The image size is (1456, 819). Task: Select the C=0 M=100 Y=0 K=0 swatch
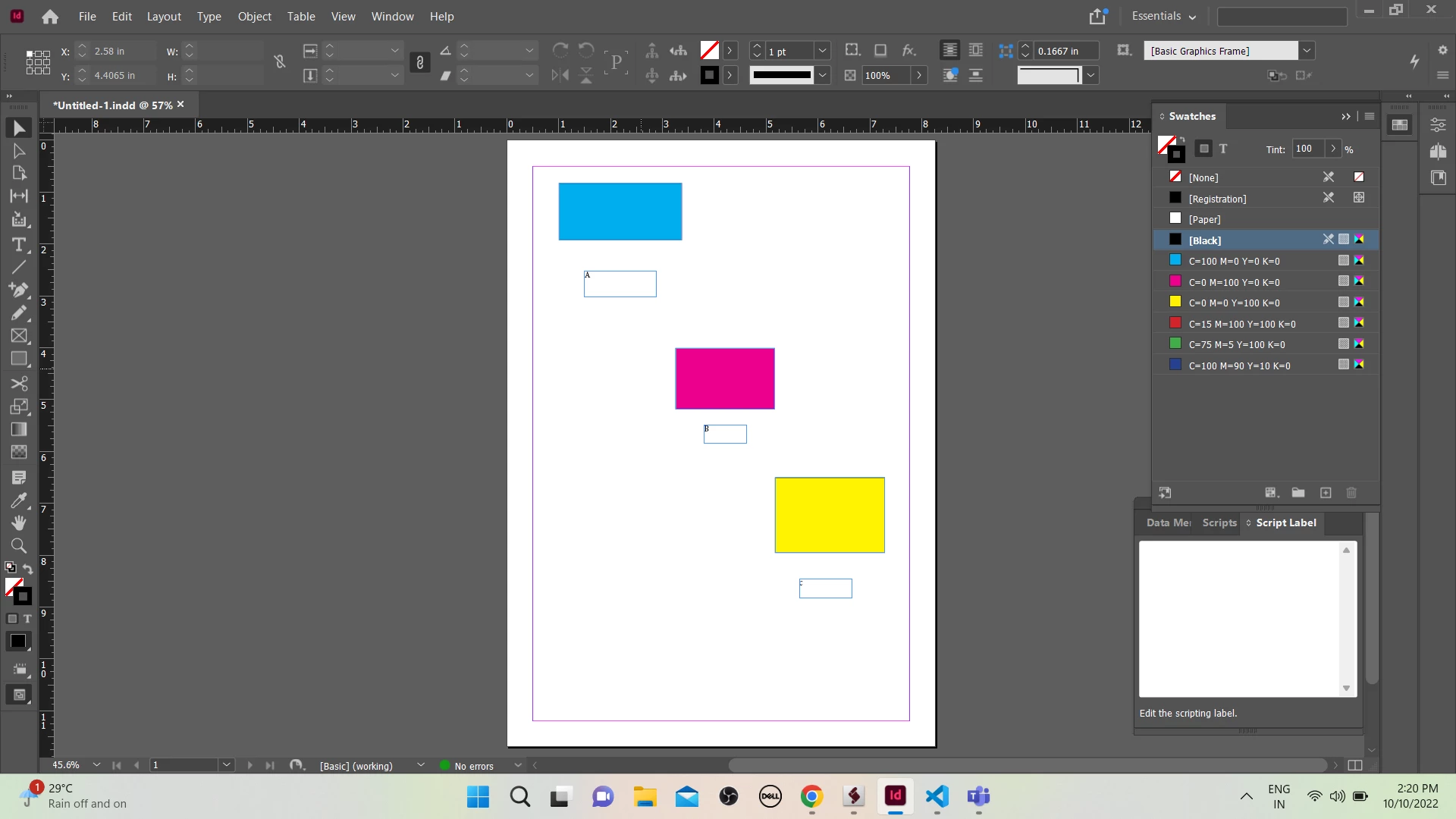pos(1233,282)
